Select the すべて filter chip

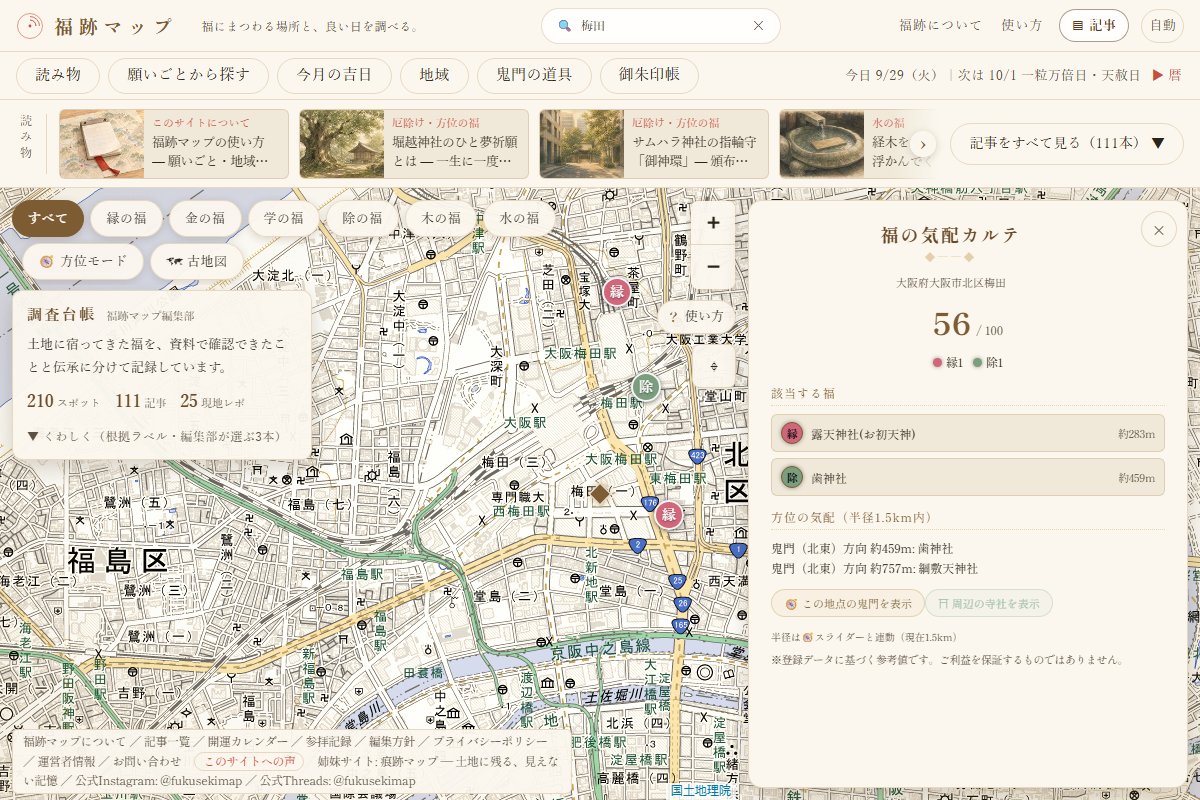click(x=48, y=218)
